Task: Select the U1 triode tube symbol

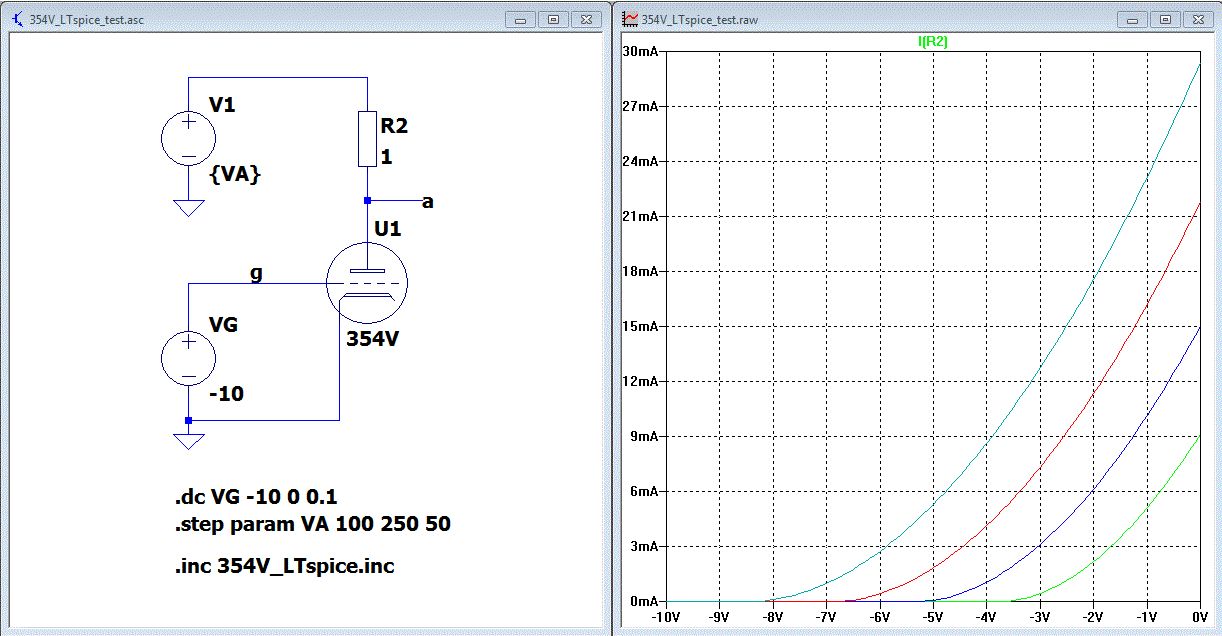Action: click(366, 283)
